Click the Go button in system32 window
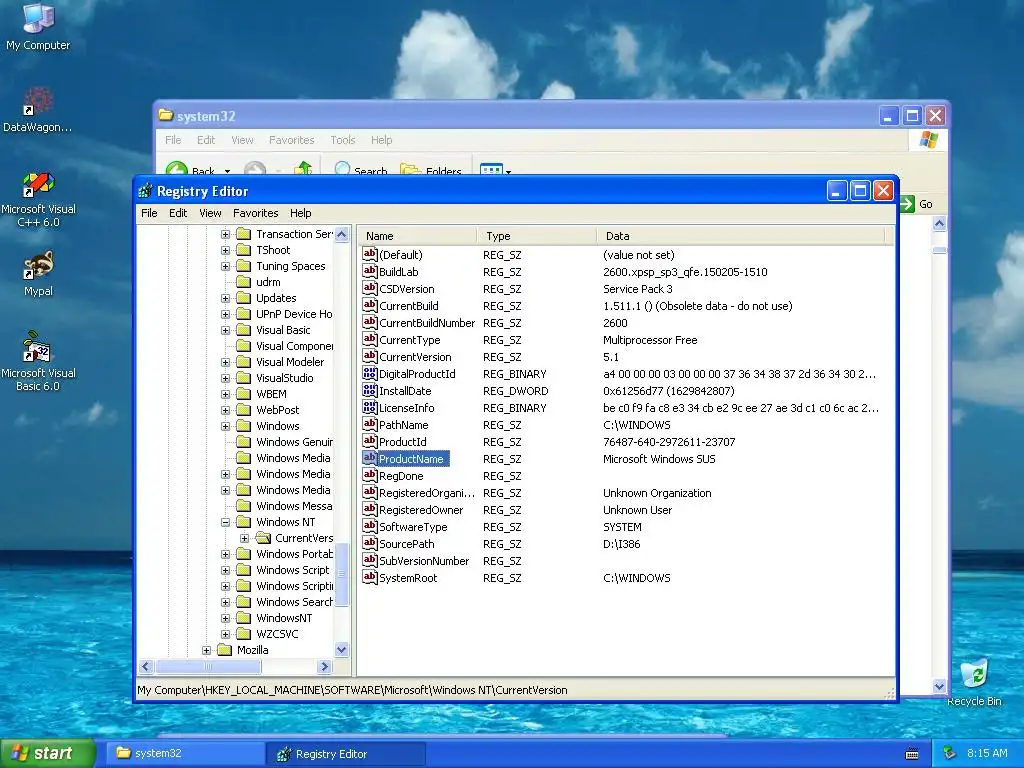 pos(916,204)
